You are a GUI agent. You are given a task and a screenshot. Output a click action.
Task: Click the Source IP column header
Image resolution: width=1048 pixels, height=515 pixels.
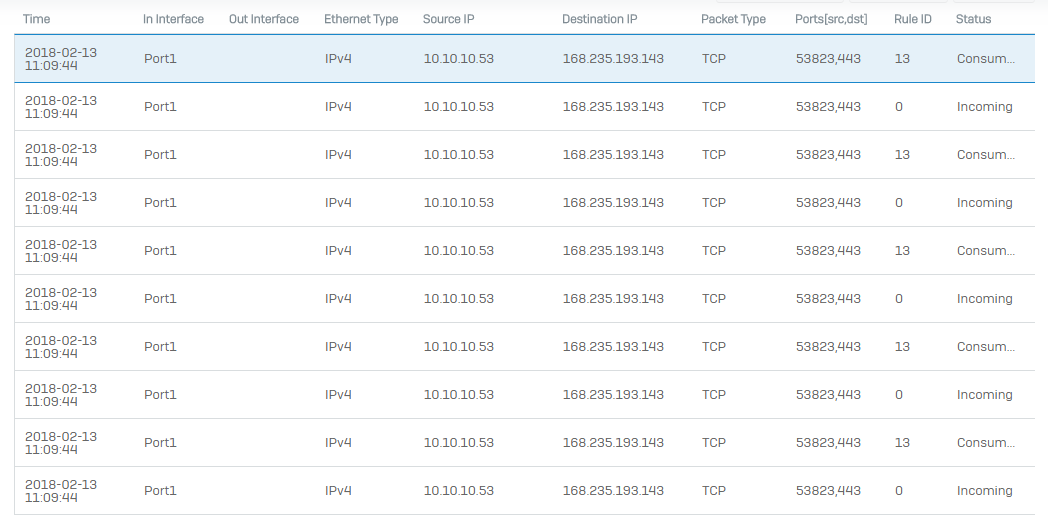pos(448,19)
